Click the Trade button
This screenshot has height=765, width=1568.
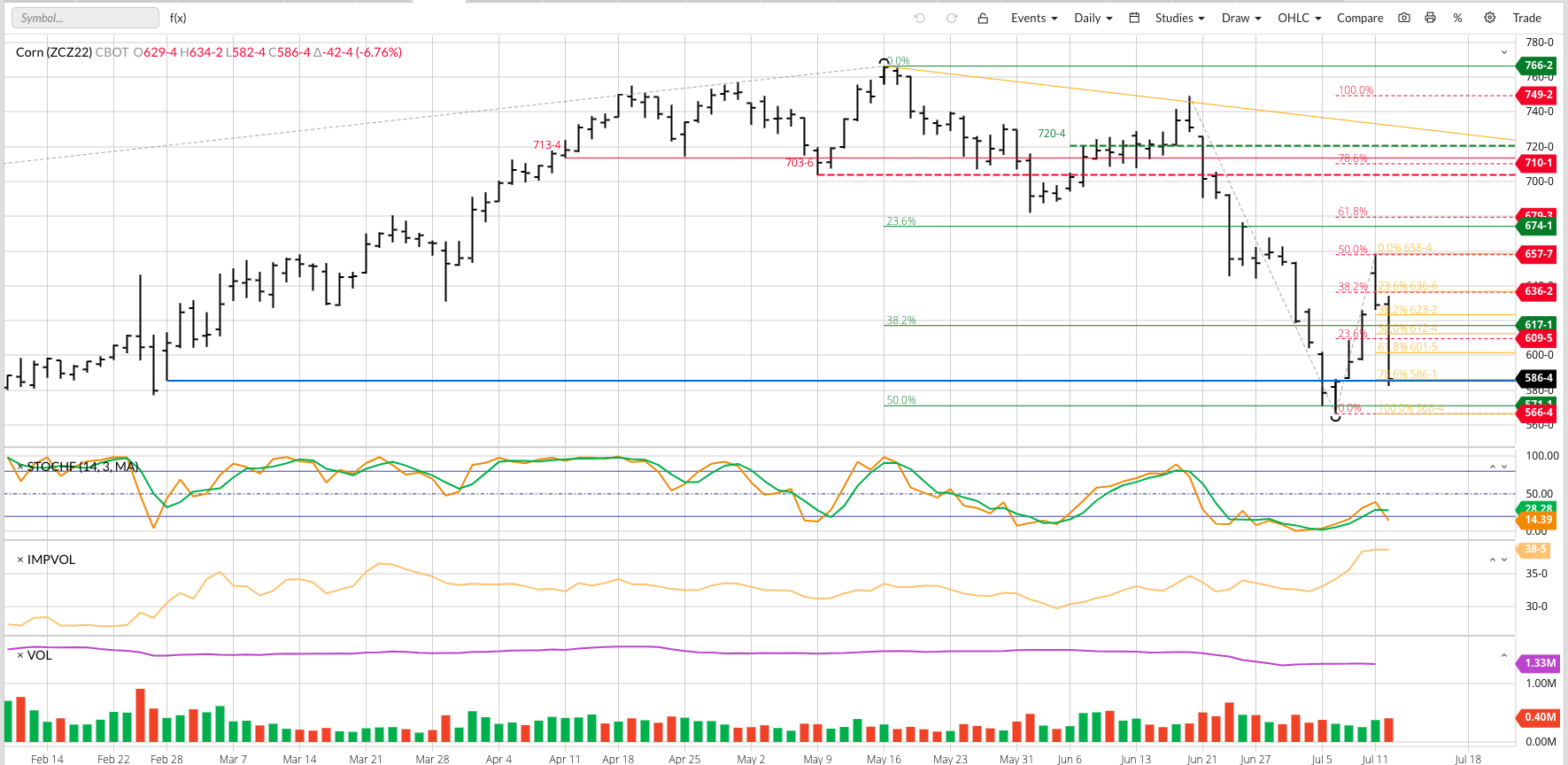pos(1526,18)
